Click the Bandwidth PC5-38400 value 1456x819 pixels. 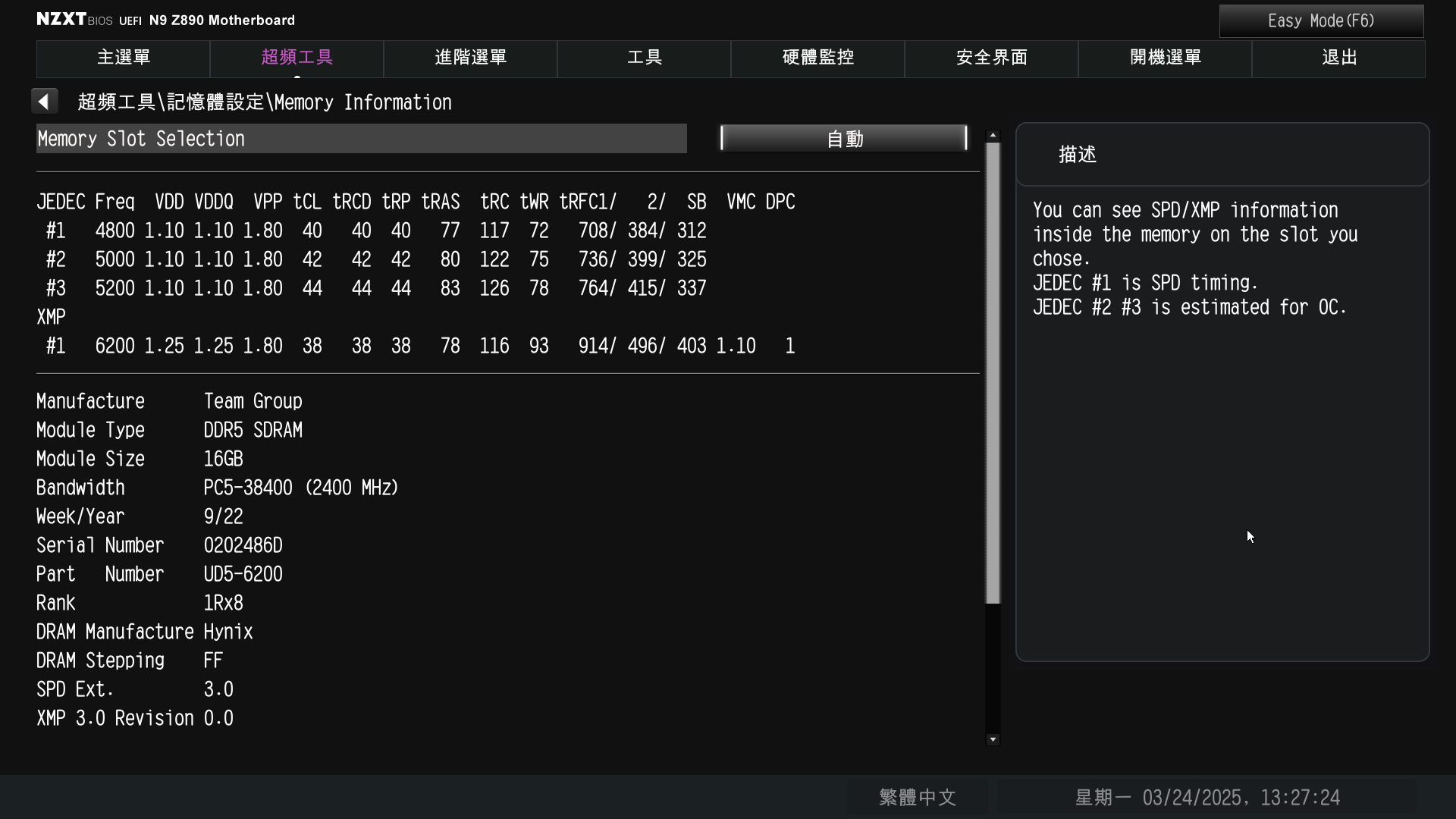click(x=301, y=488)
